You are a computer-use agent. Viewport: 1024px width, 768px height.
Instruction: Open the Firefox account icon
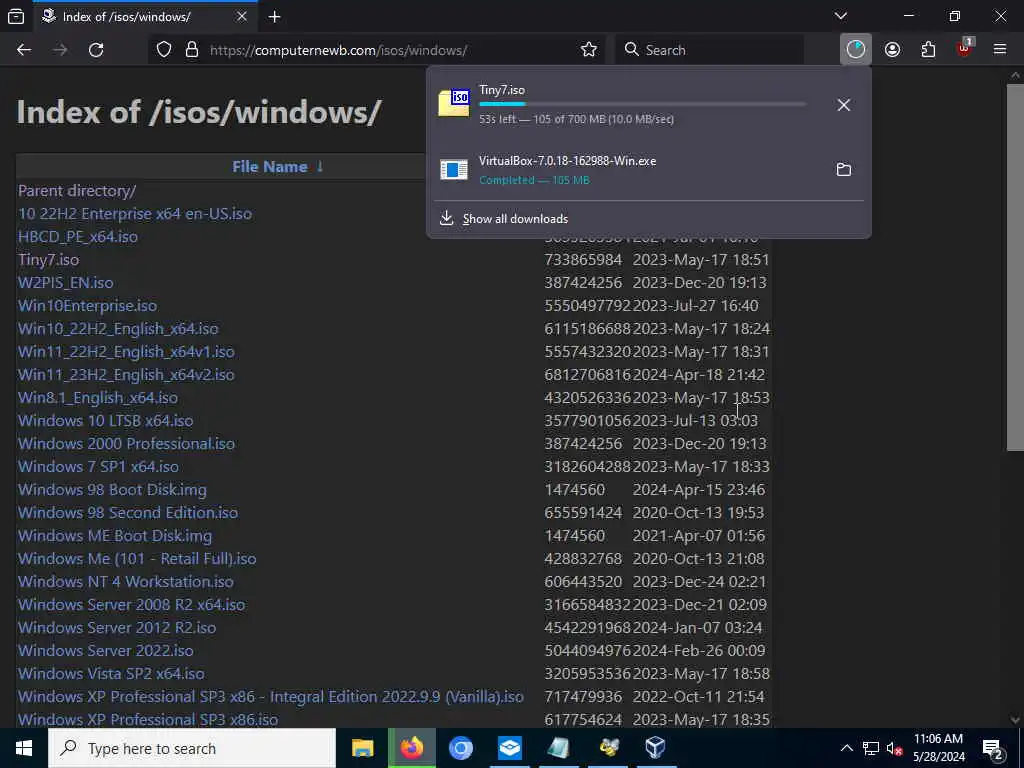tap(893, 50)
